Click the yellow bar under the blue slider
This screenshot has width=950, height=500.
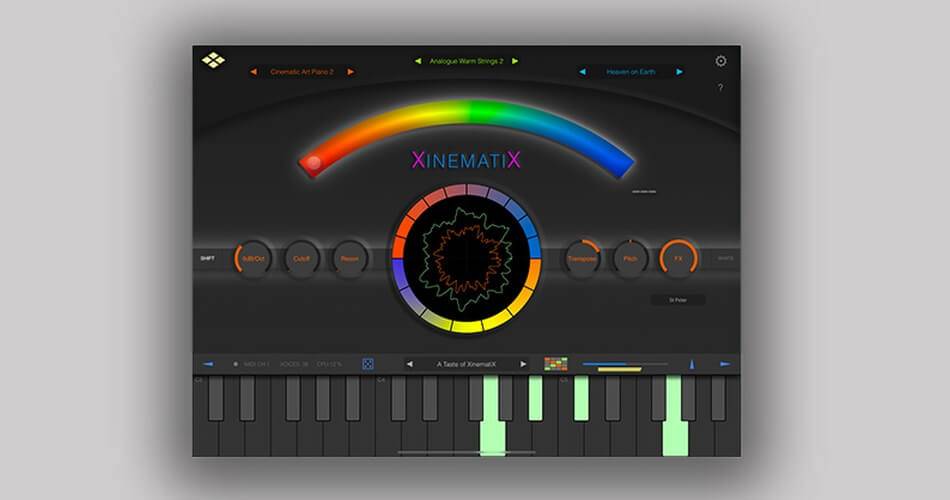620,369
